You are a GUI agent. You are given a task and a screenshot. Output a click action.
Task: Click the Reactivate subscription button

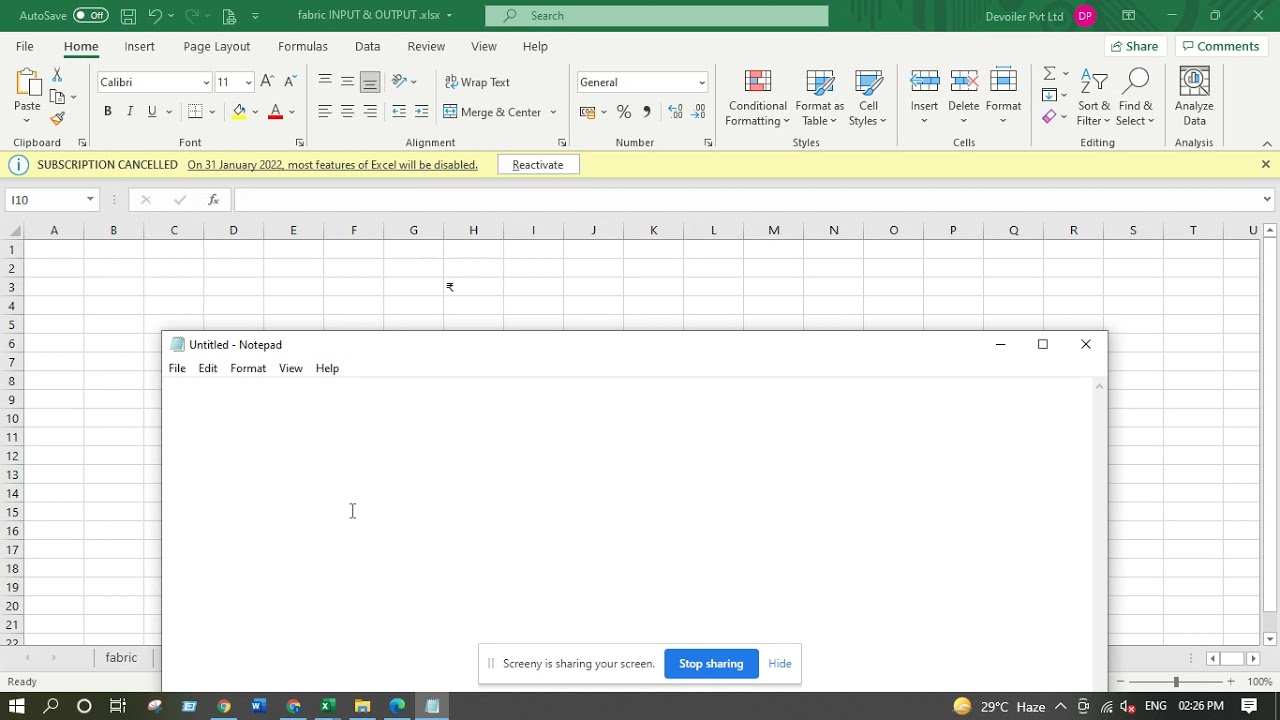[538, 165]
